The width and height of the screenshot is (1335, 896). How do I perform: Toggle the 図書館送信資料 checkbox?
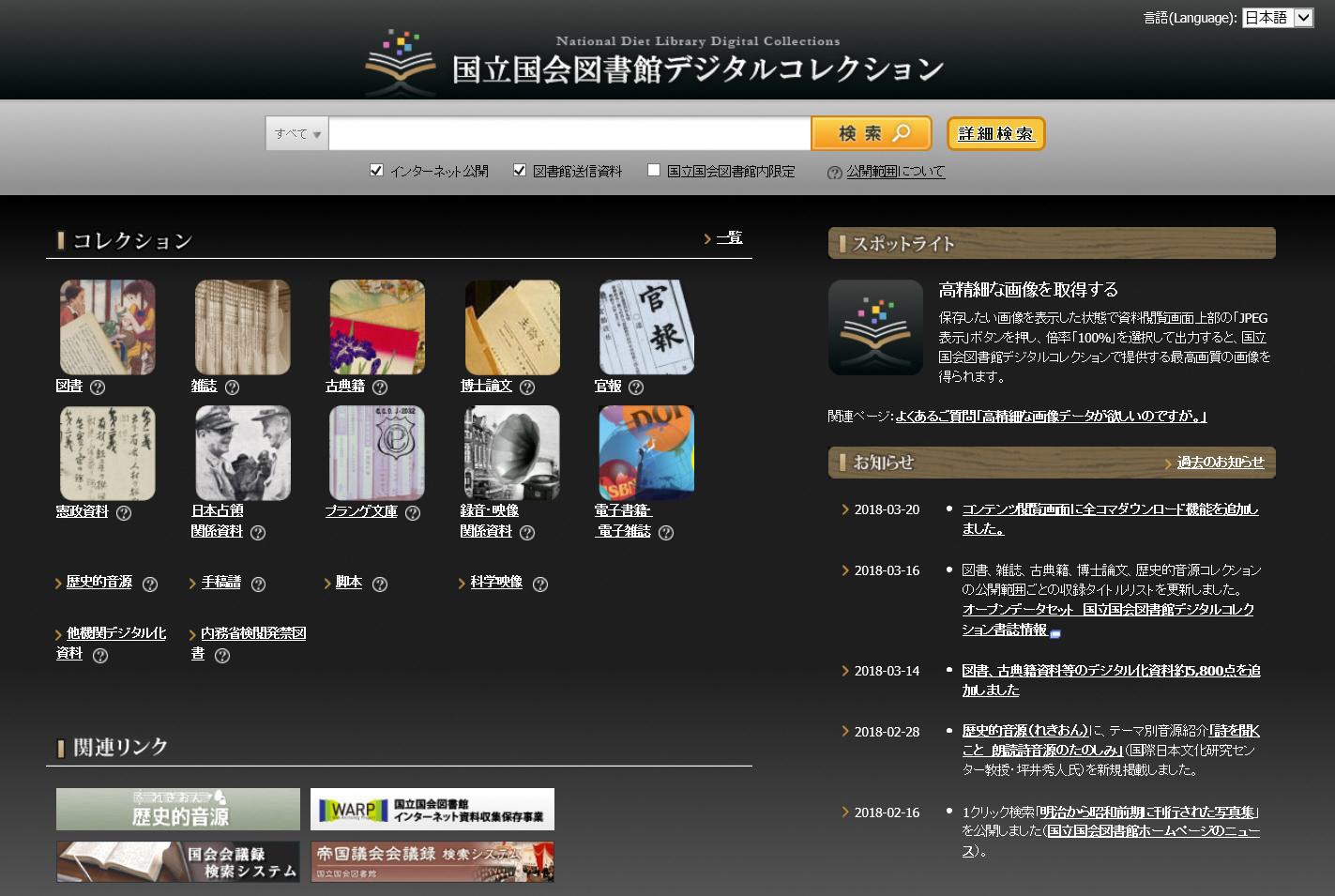[519, 170]
